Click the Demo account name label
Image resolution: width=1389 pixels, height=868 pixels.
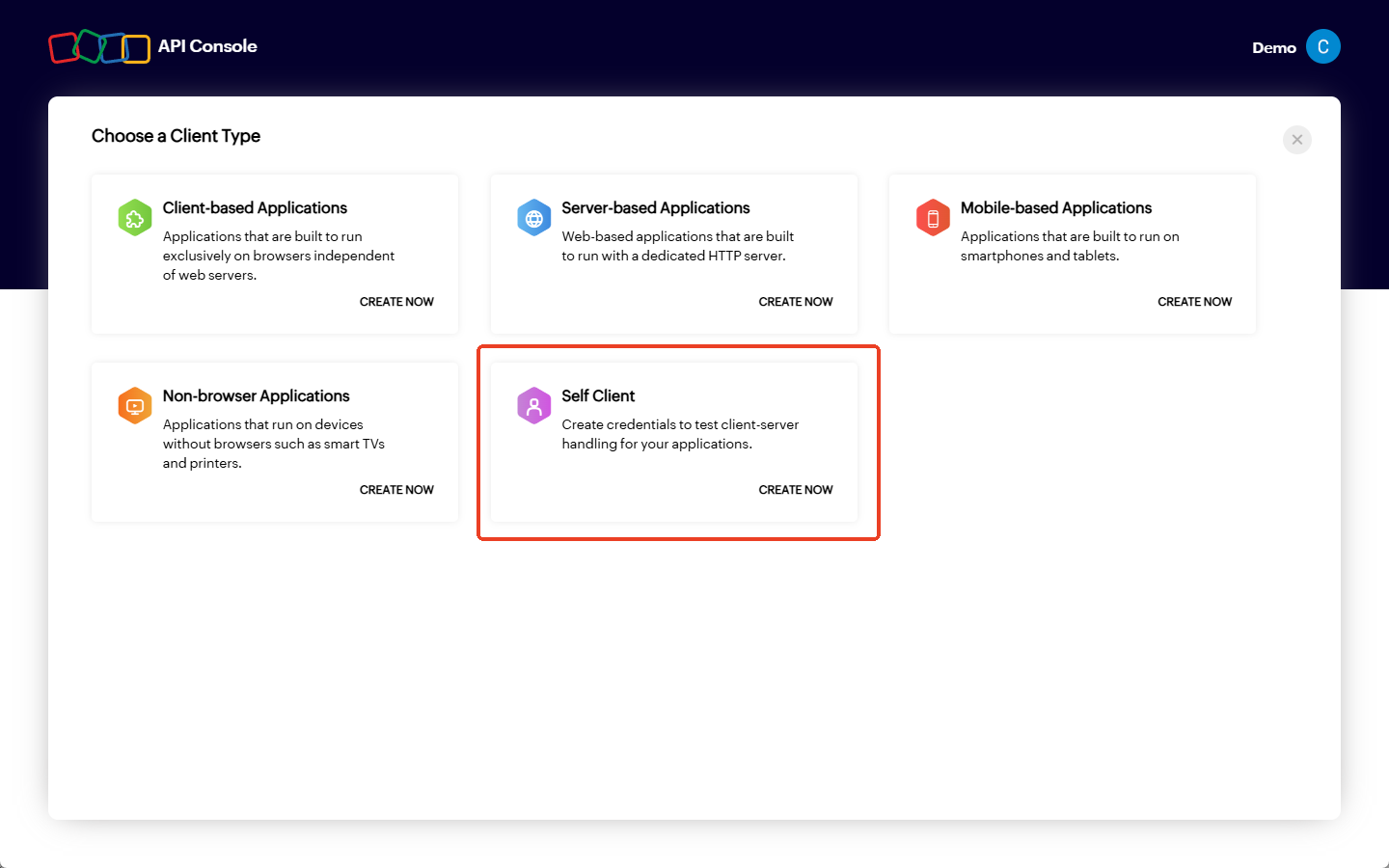click(x=1273, y=48)
